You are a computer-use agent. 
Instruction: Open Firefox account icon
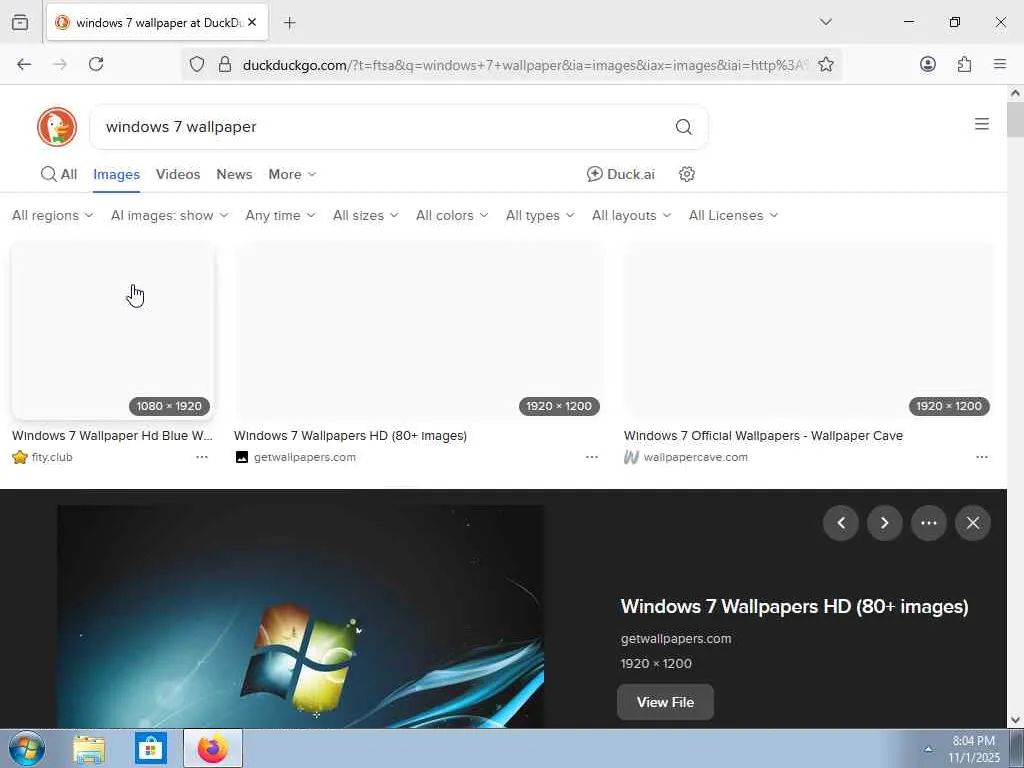coord(927,64)
